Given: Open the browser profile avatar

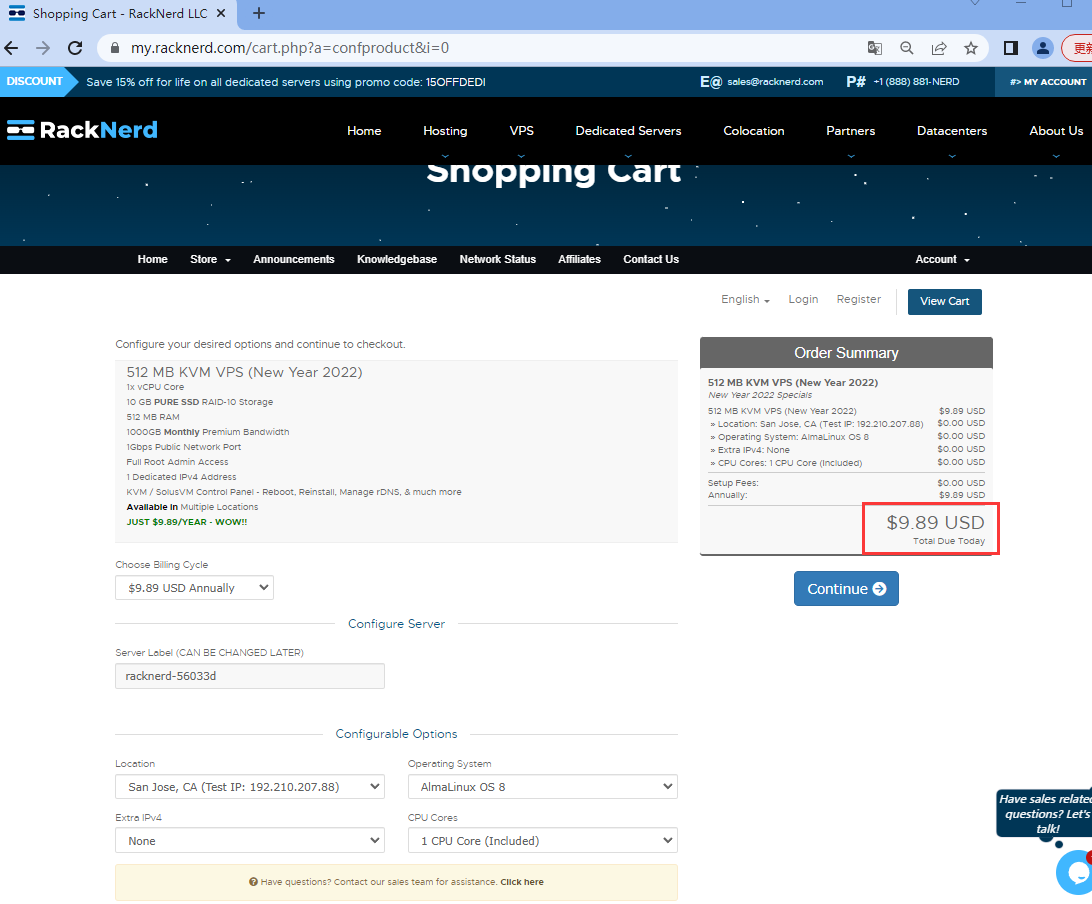Looking at the screenshot, I should click(x=1043, y=48).
